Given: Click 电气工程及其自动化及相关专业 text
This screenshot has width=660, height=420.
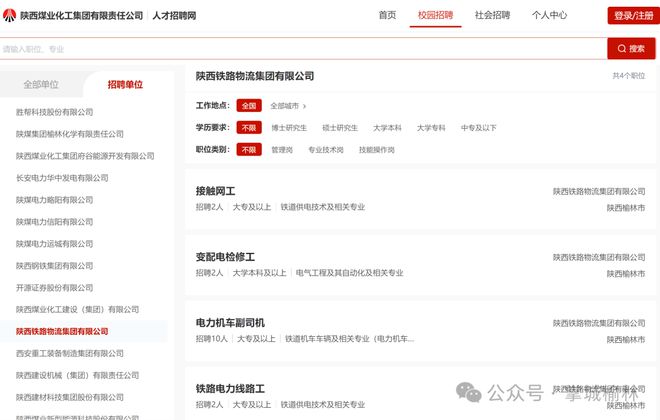Looking at the screenshot, I should (349, 273).
